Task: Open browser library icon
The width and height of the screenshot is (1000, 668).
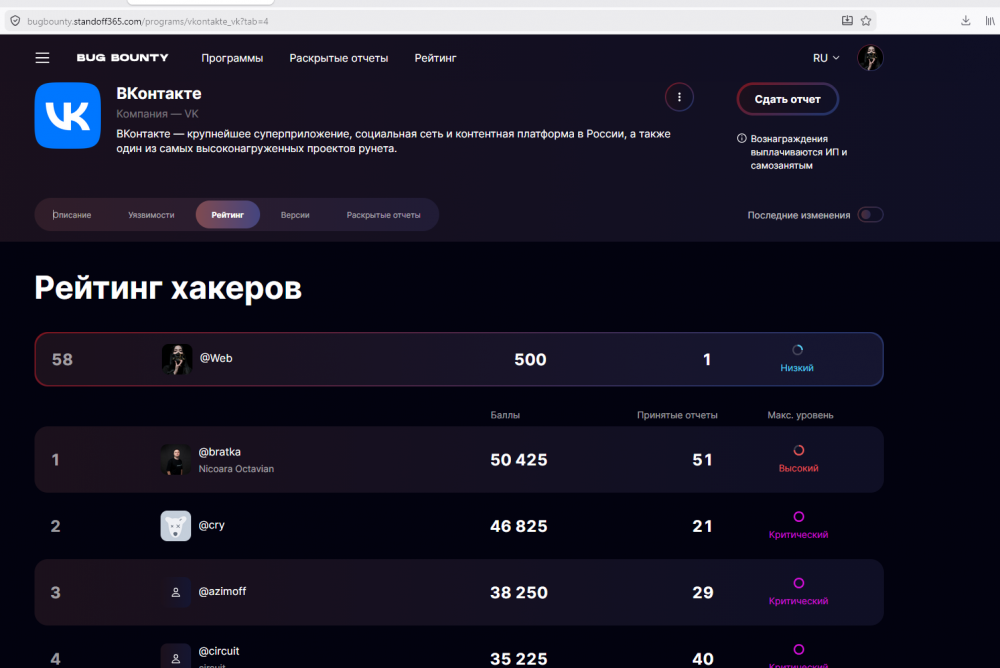Action: [990, 21]
